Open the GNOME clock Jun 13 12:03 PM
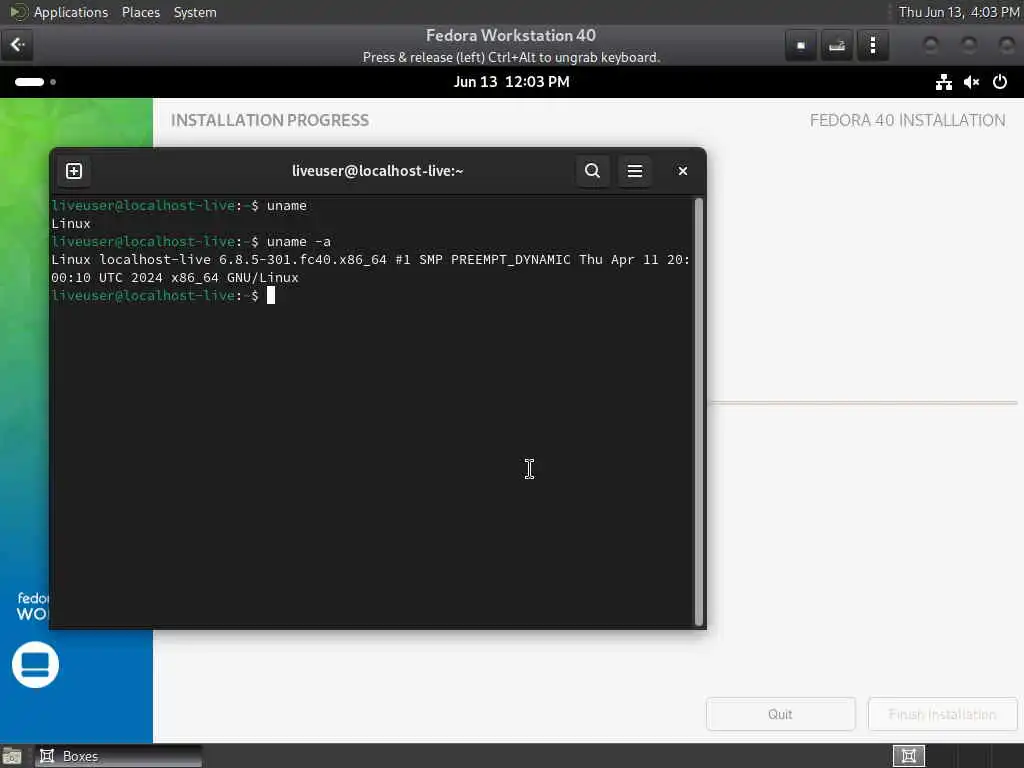 [x=511, y=82]
